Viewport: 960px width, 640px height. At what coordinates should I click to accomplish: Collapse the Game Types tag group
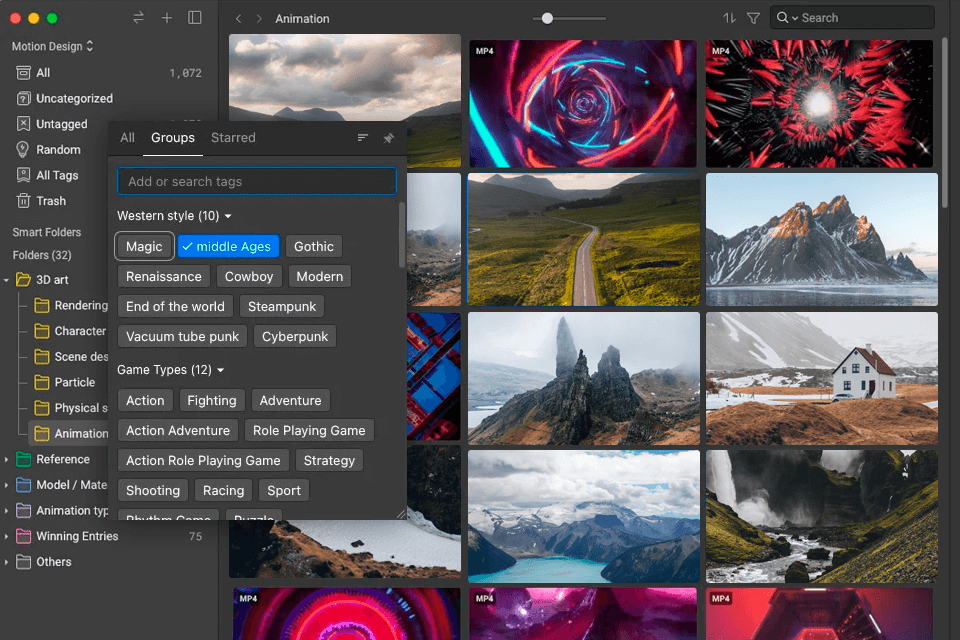(221, 370)
